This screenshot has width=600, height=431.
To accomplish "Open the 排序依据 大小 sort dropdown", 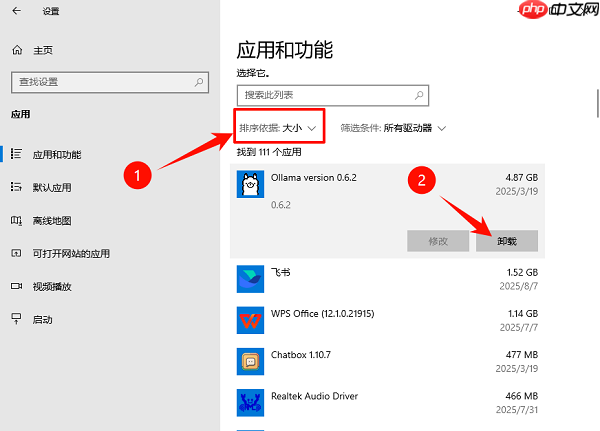I will [x=278, y=128].
